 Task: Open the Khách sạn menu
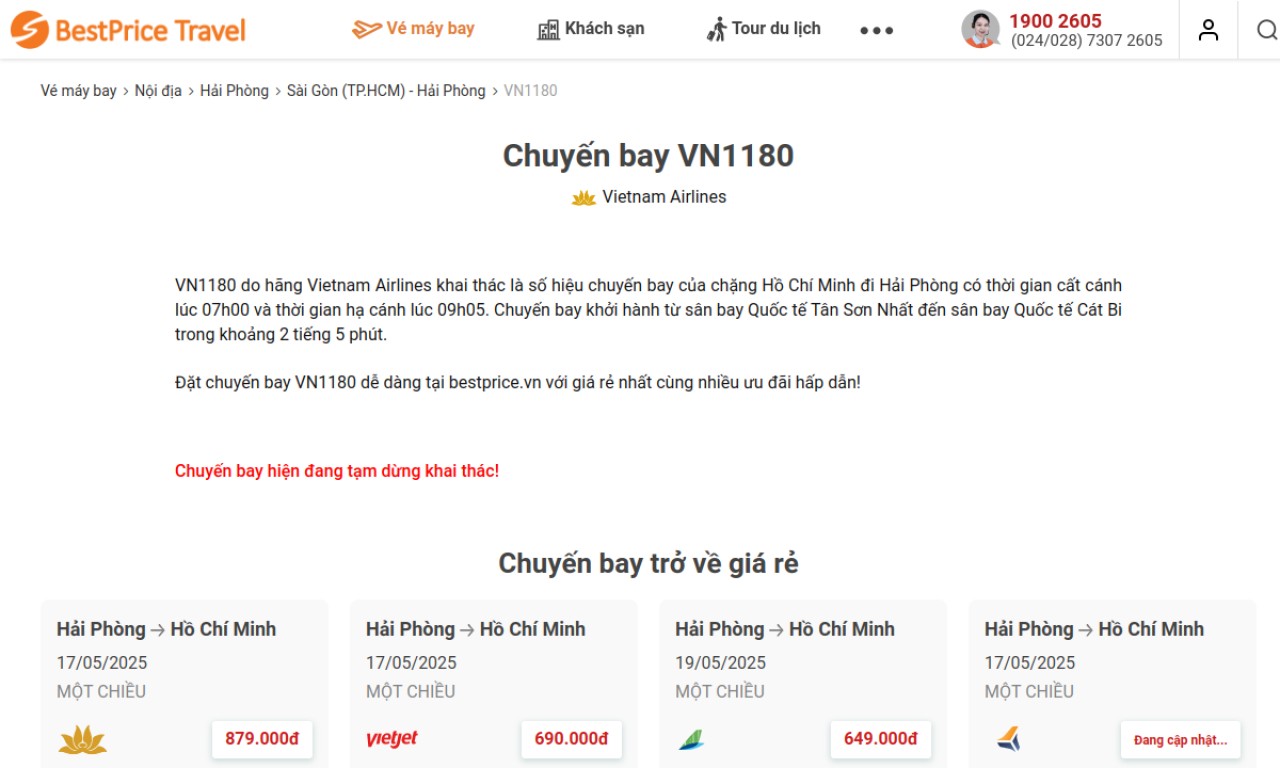pyautogui.click(x=591, y=29)
